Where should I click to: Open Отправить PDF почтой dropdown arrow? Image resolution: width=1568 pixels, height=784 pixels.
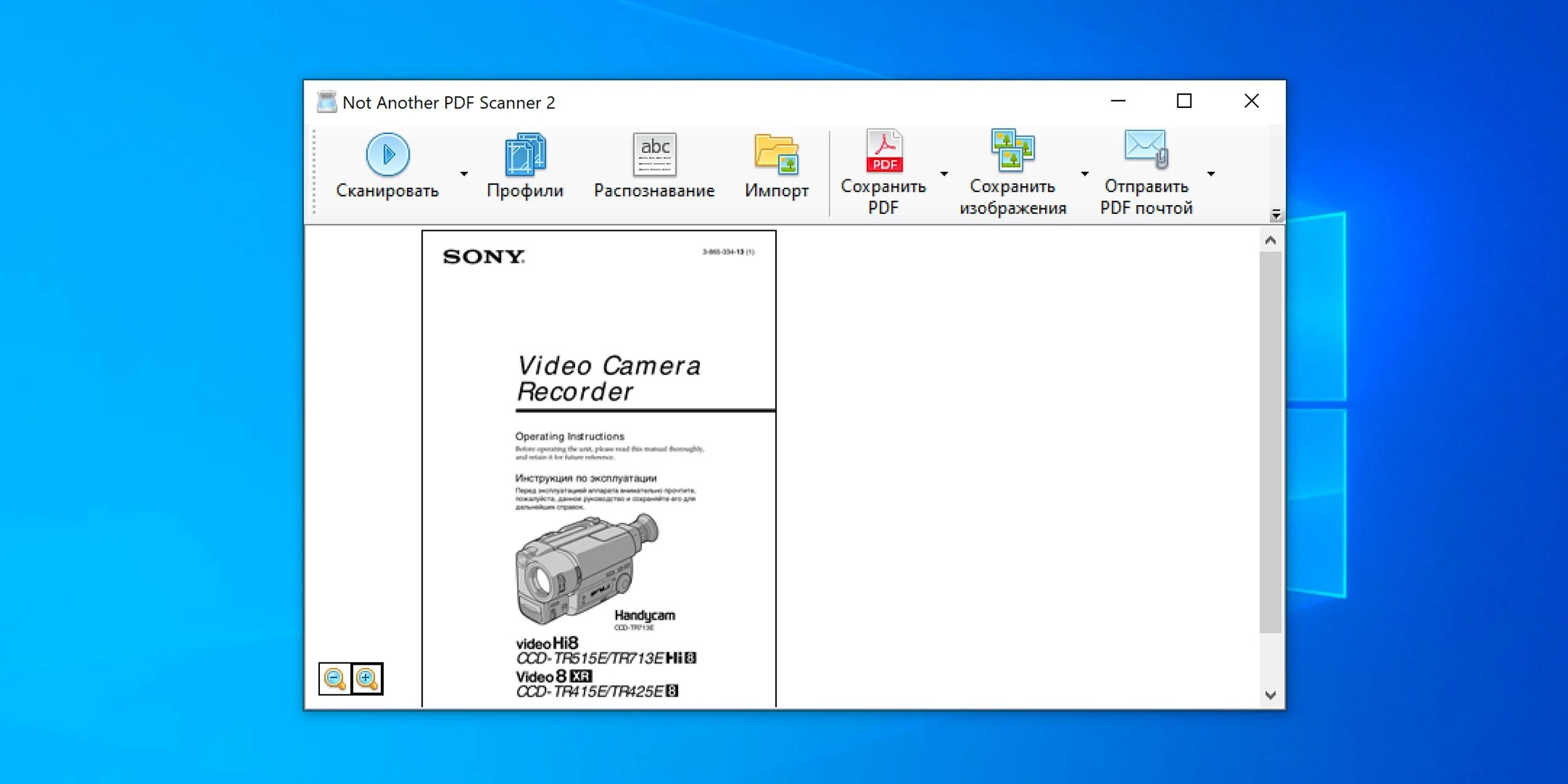pyautogui.click(x=1211, y=174)
